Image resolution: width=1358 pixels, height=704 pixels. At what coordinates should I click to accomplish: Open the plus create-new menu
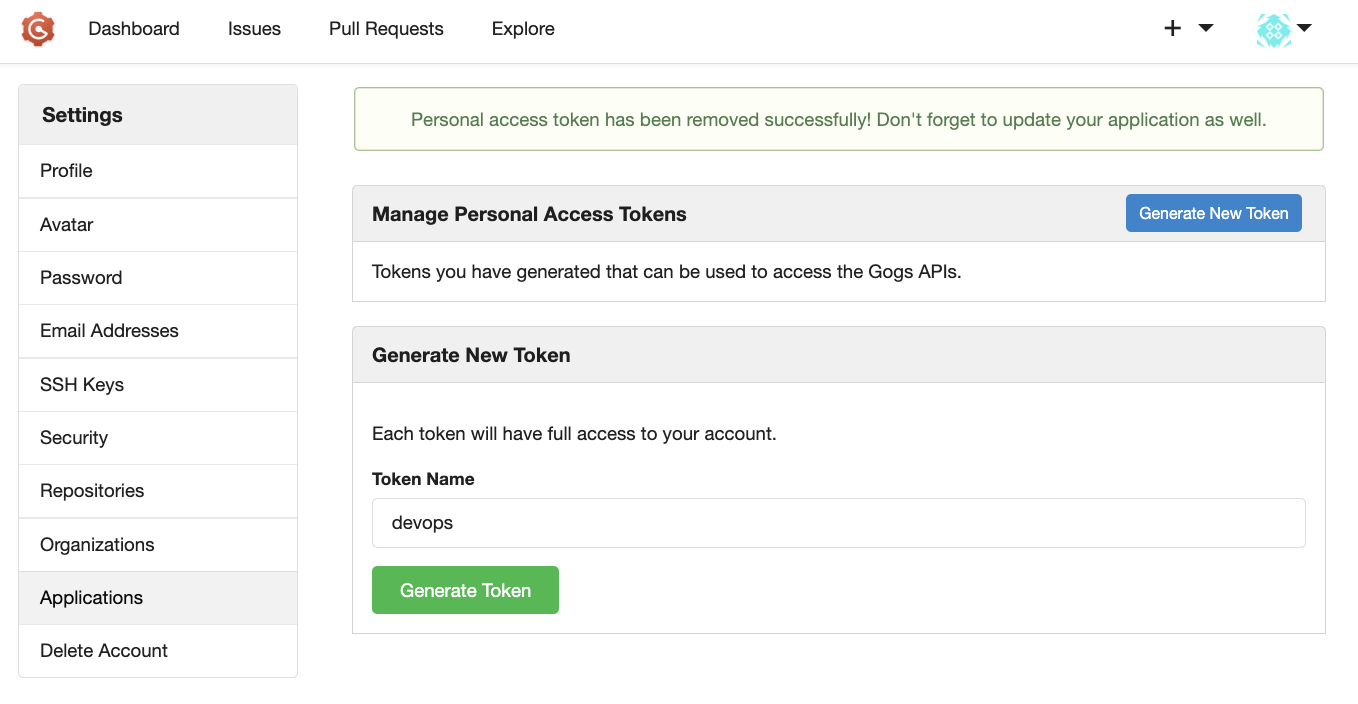click(1188, 29)
